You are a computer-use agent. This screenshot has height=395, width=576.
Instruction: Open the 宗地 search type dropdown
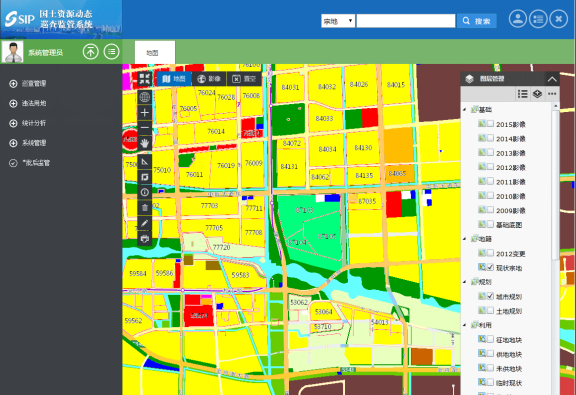[x=338, y=21]
